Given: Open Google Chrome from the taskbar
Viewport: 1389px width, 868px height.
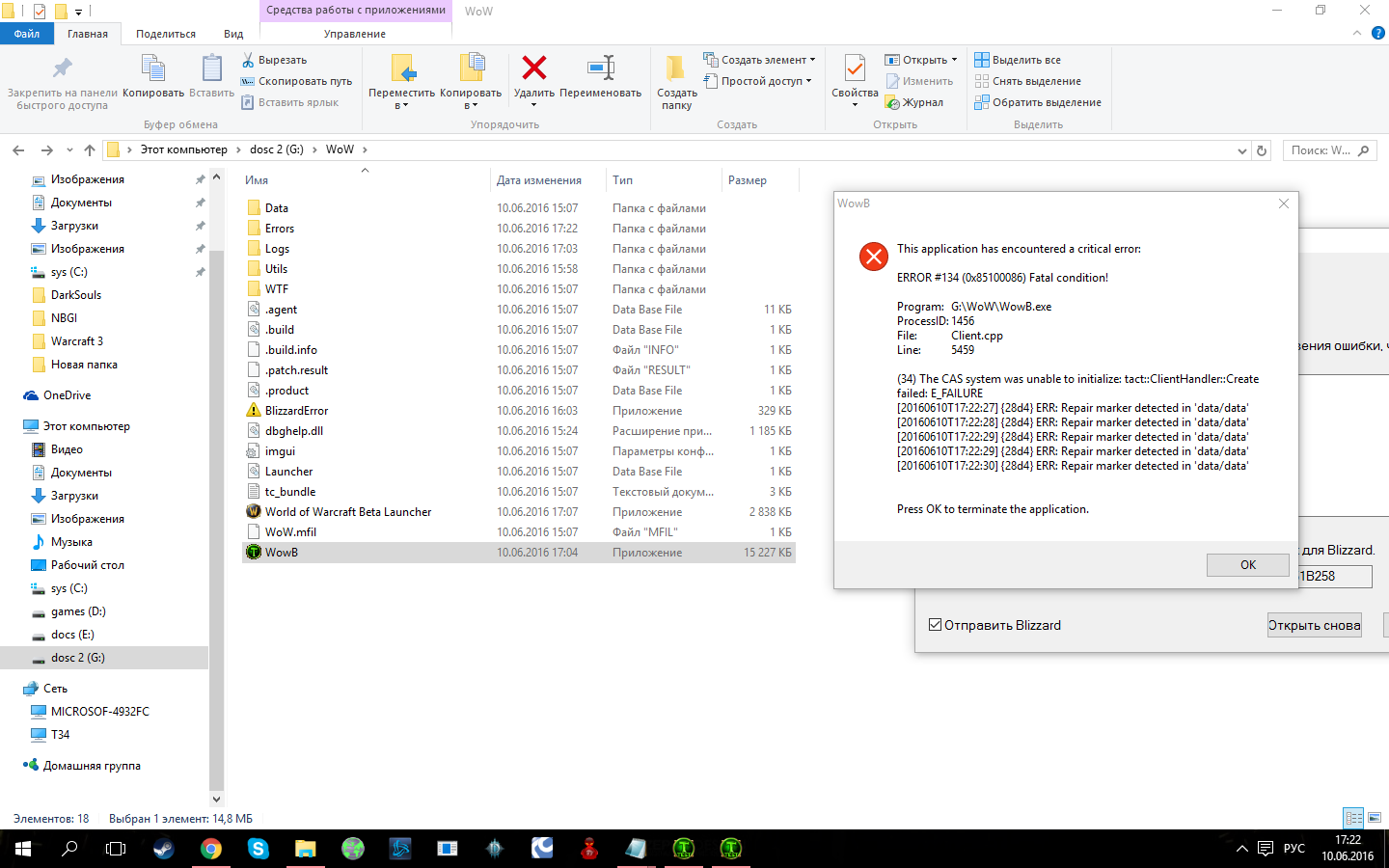Looking at the screenshot, I should (x=211, y=849).
